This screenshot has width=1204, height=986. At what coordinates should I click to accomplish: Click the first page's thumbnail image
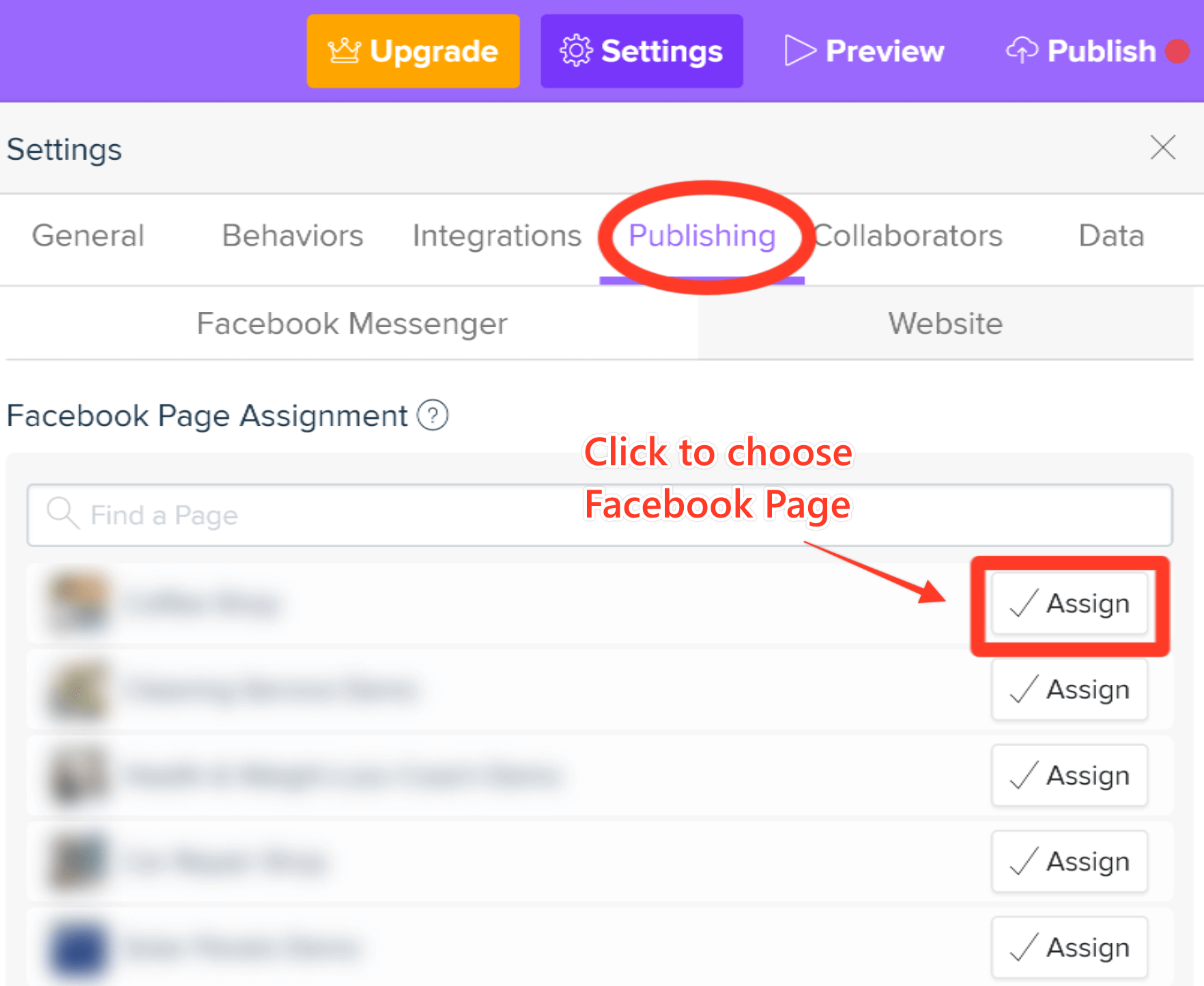pos(78,603)
